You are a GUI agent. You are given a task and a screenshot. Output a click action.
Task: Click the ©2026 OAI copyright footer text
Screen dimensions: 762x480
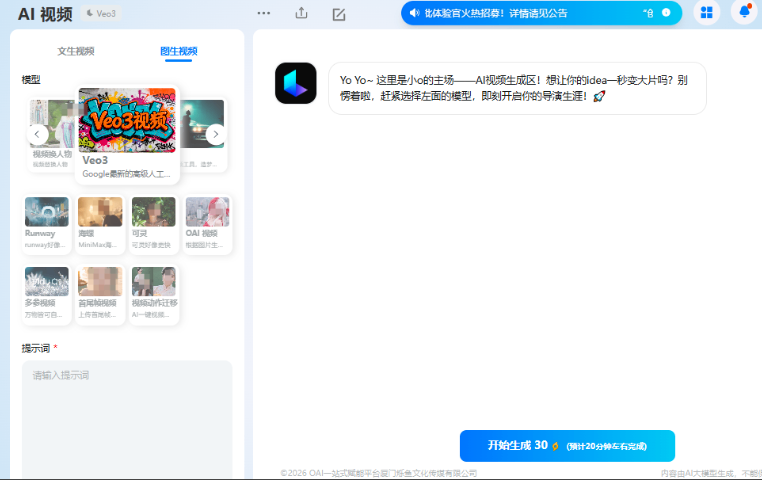tap(379, 473)
